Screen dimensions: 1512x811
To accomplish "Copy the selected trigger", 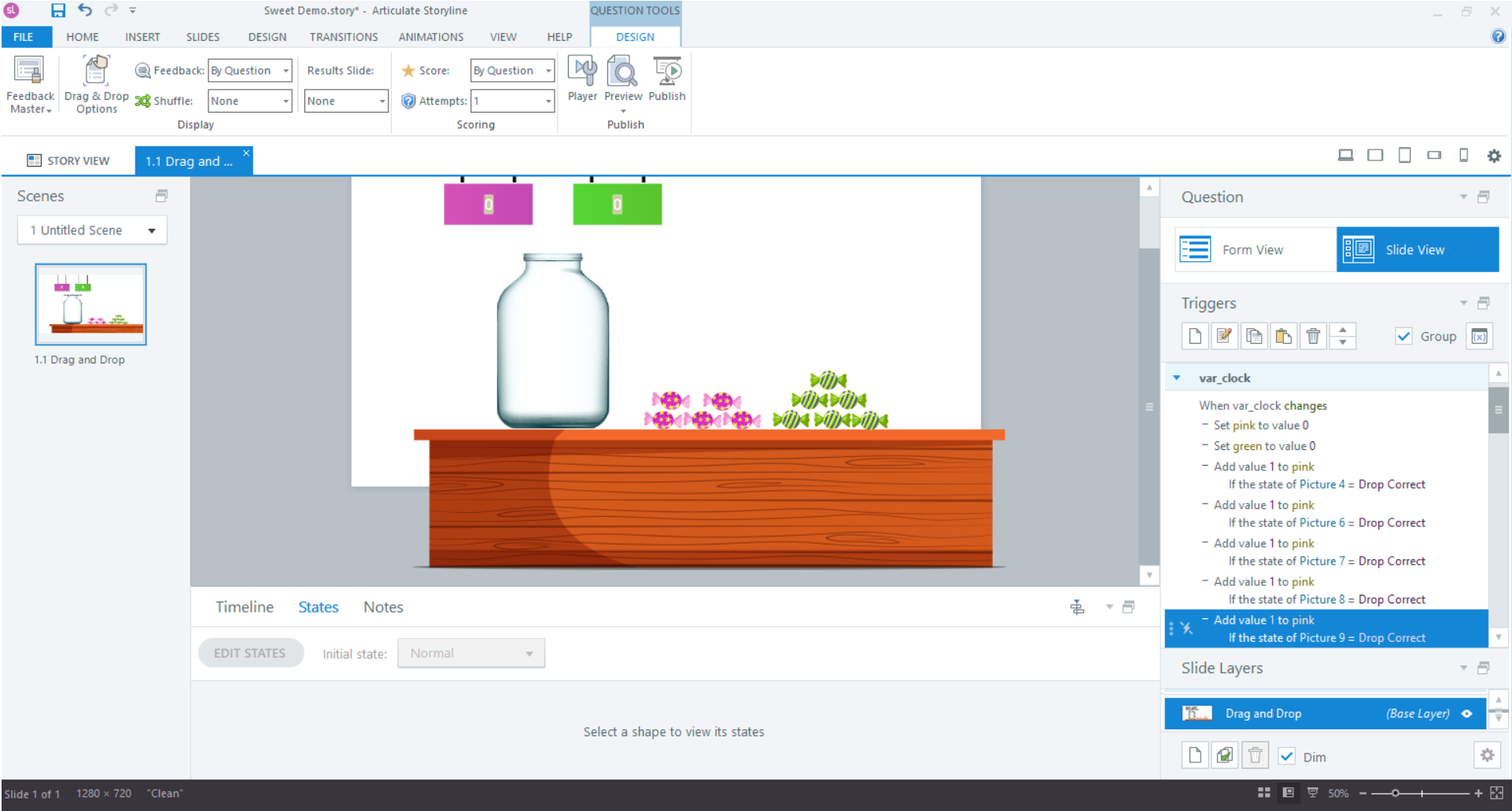I will coord(1254,337).
